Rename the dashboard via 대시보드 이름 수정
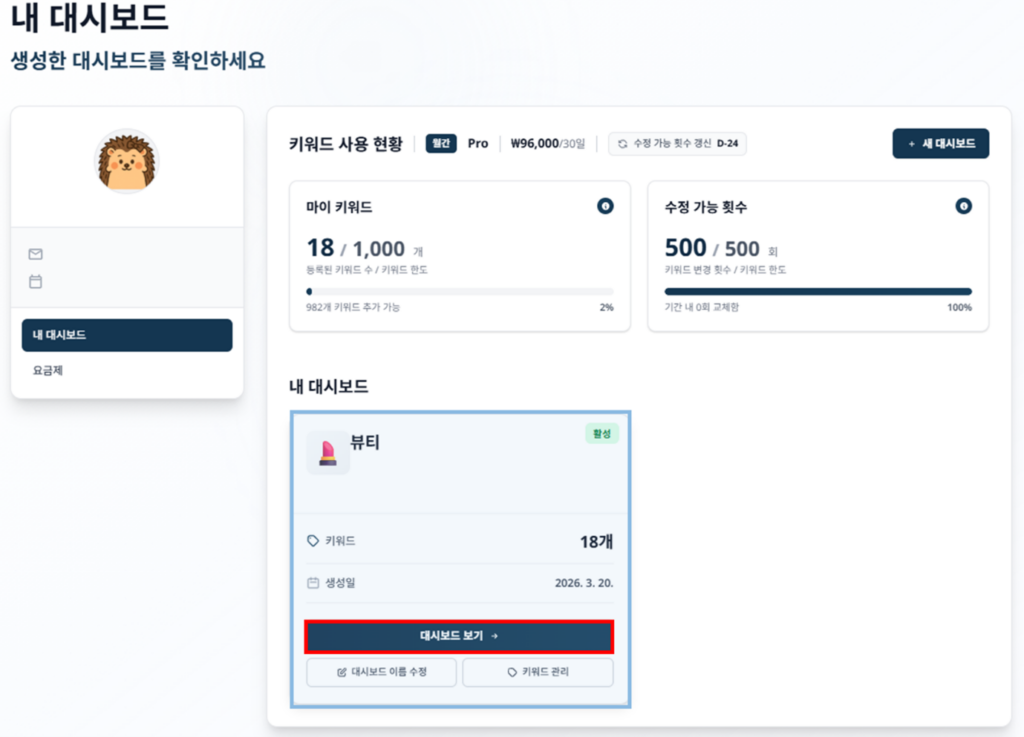This screenshot has width=1024, height=737. tap(381, 672)
